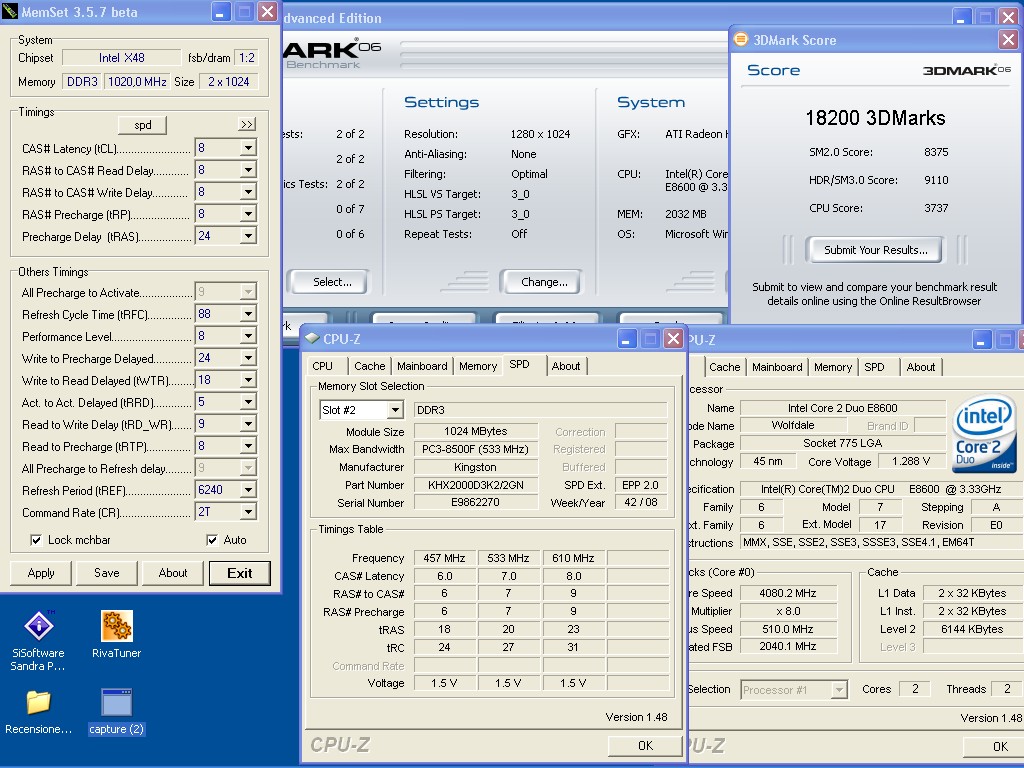Screen dimensions: 1024x768
Task: Click Apply in MemSet
Action: (41, 573)
